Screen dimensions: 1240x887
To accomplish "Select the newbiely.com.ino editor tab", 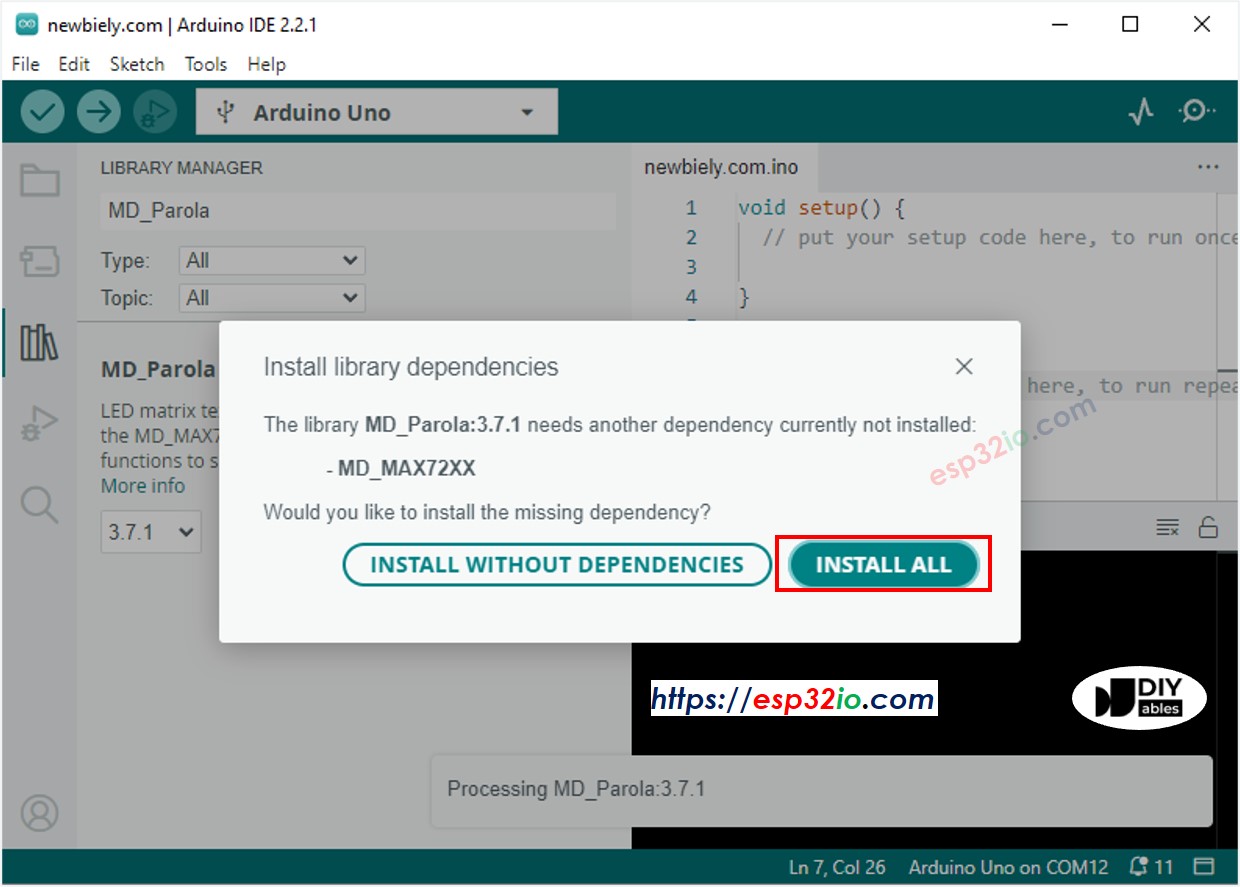I will pos(722,167).
